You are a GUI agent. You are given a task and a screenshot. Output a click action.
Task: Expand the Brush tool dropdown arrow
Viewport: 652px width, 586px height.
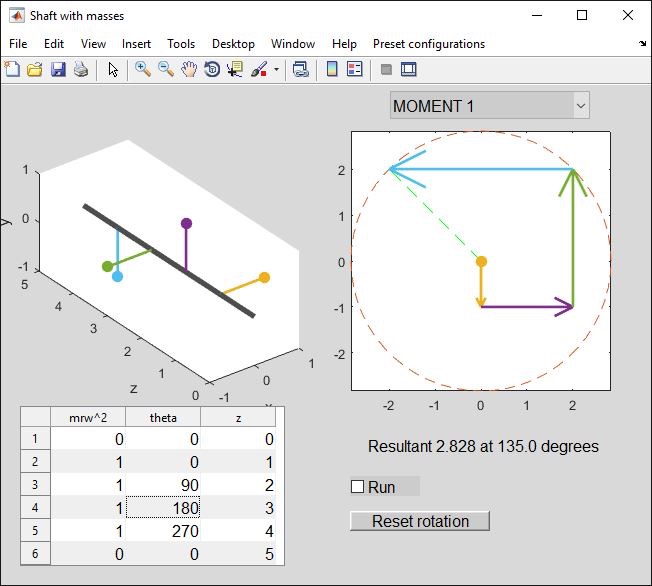pos(276,70)
